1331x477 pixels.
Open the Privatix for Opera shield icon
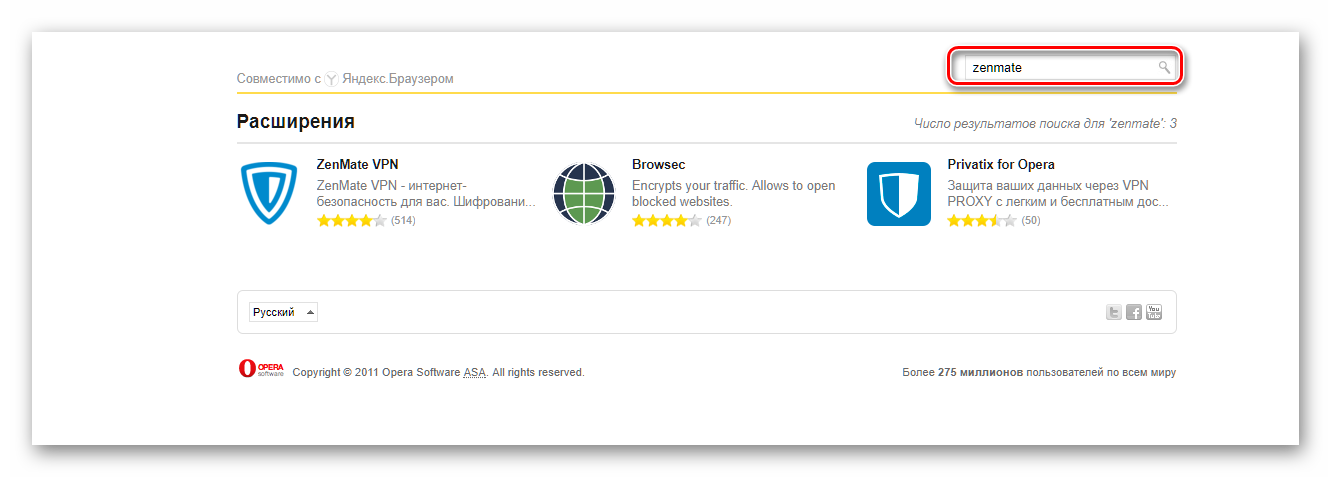click(x=899, y=194)
